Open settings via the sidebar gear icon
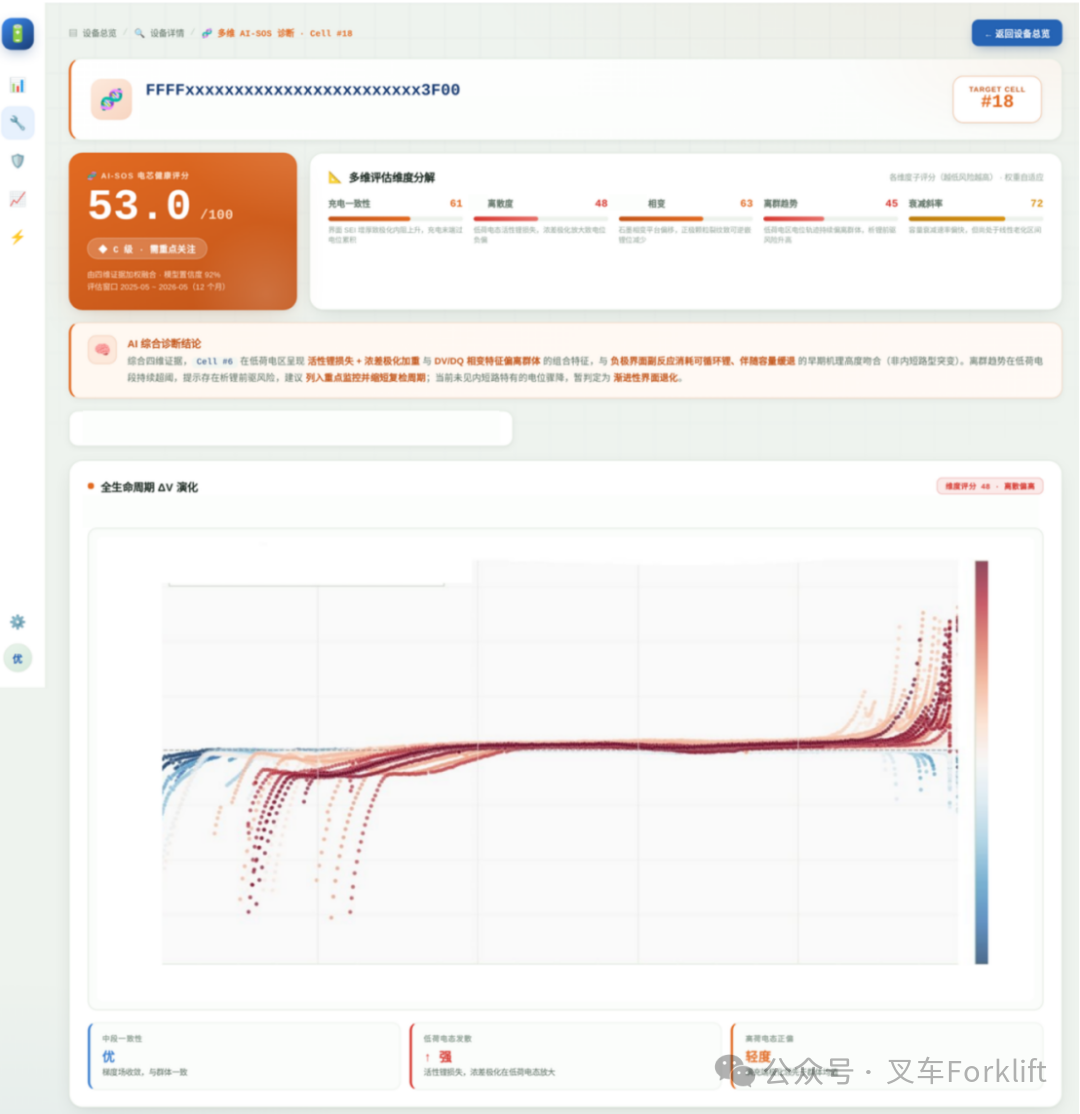This screenshot has width=1080, height=1114. [x=18, y=622]
